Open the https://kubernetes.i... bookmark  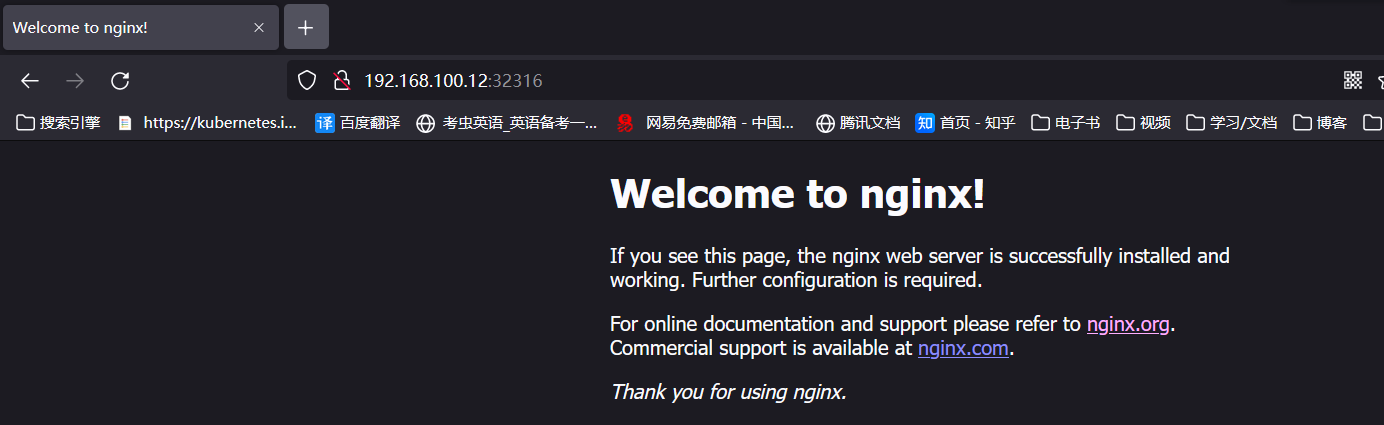(x=208, y=123)
